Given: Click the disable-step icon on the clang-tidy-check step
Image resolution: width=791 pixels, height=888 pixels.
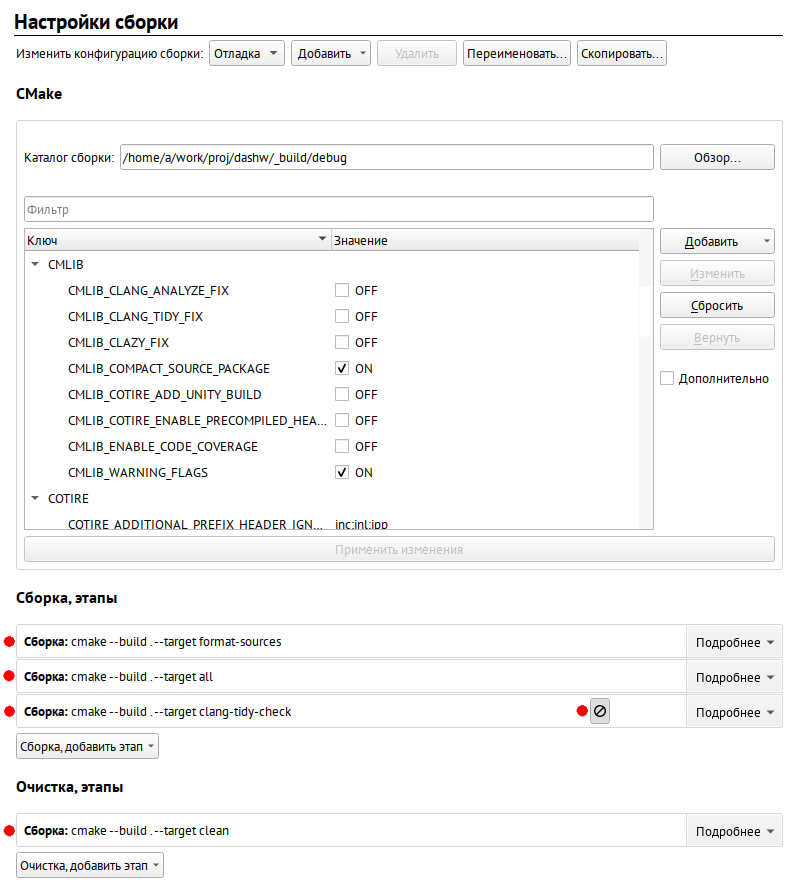Looking at the screenshot, I should click(600, 711).
